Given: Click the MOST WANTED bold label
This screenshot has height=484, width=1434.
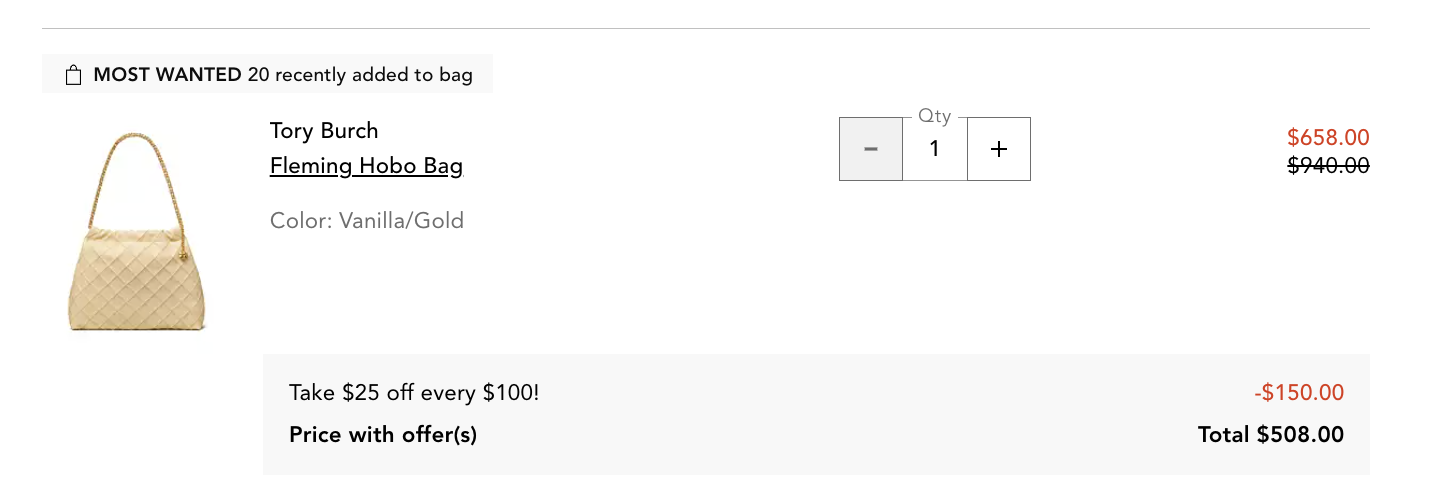Looking at the screenshot, I should click(x=167, y=75).
